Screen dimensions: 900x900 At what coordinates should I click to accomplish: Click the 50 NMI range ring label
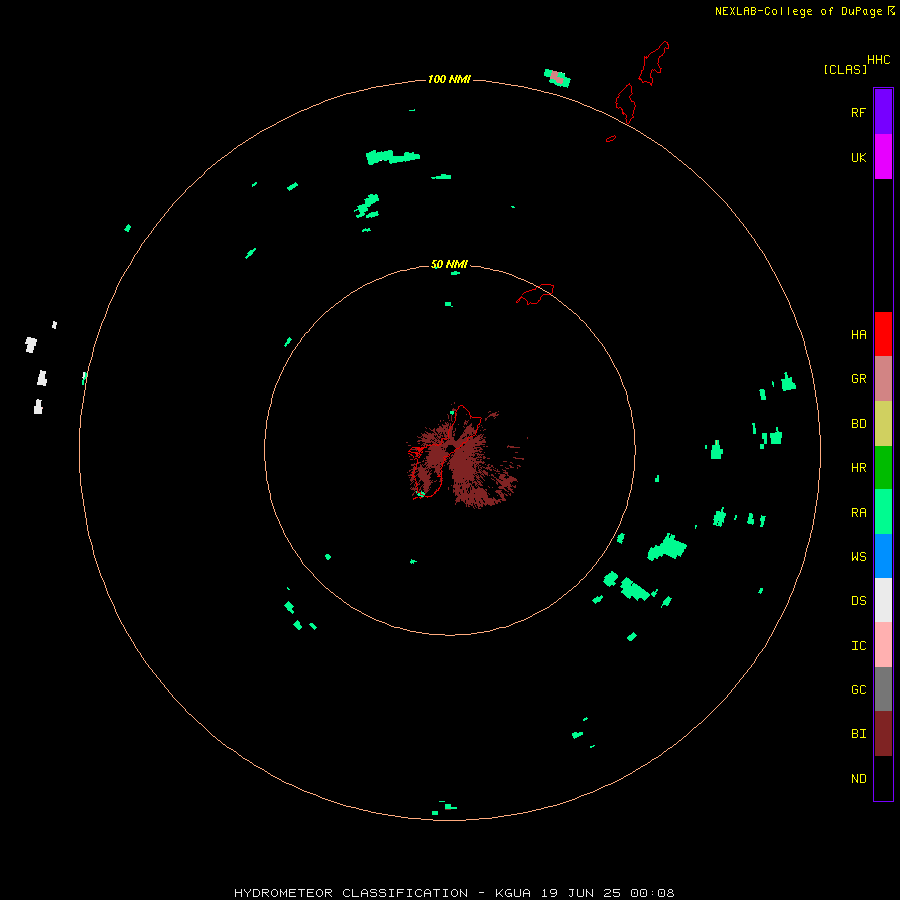tap(449, 264)
